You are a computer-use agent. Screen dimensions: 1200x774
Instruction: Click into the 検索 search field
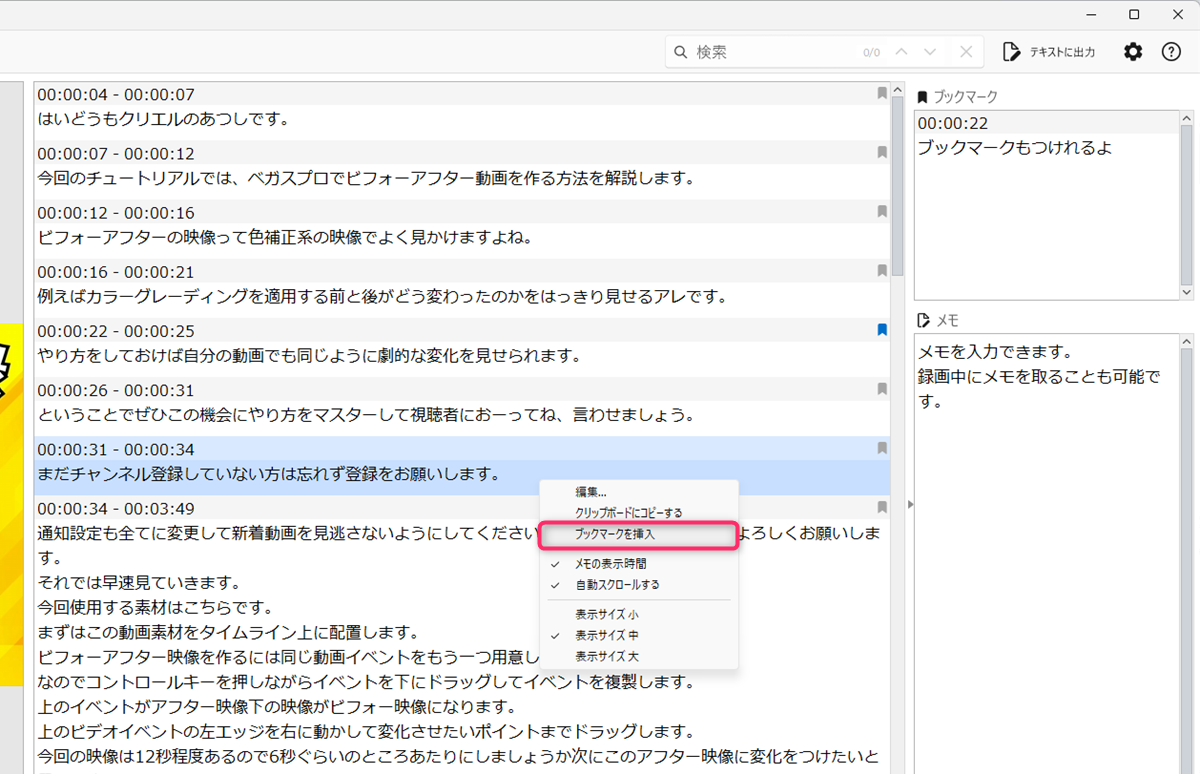tap(770, 52)
